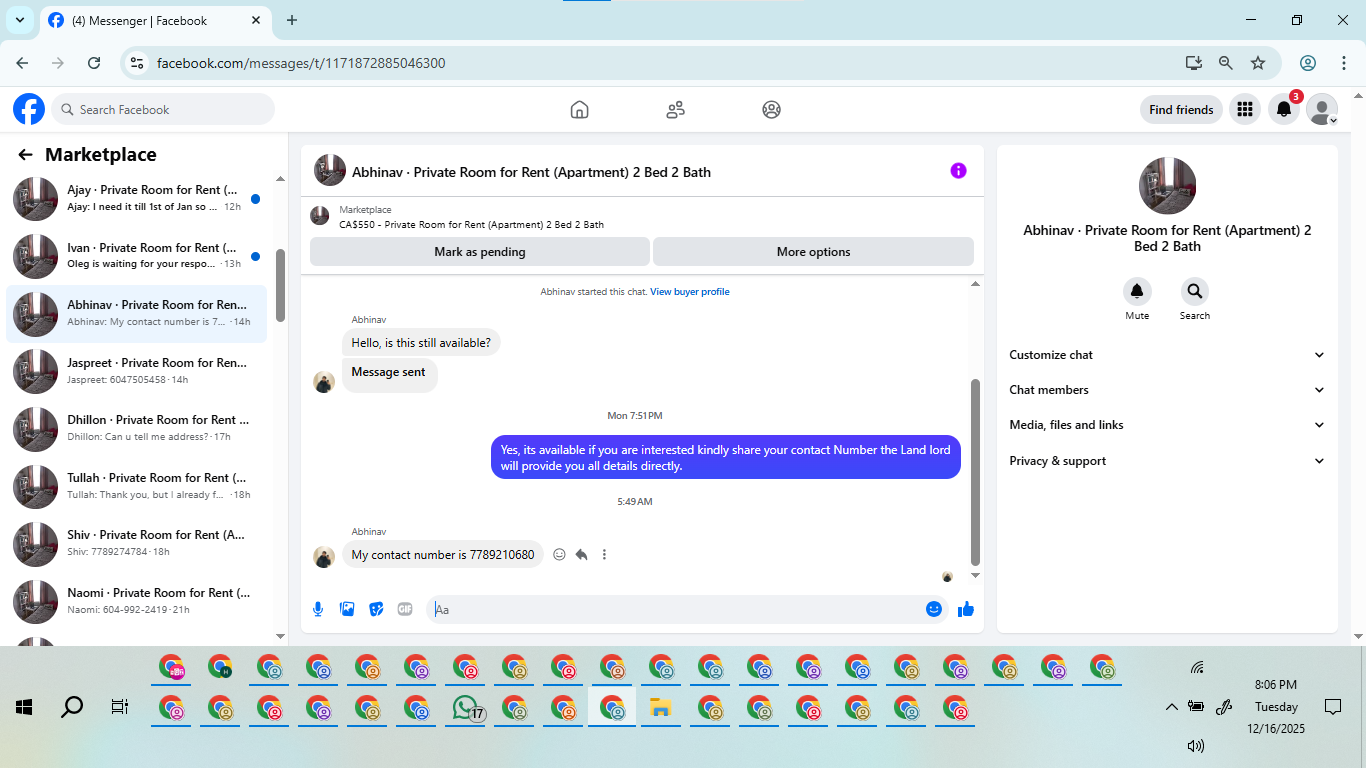Viewport: 1366px width, 768px height.
Task: Select the Messenger | Facebook tab
Action: click(x=155, y=20)
